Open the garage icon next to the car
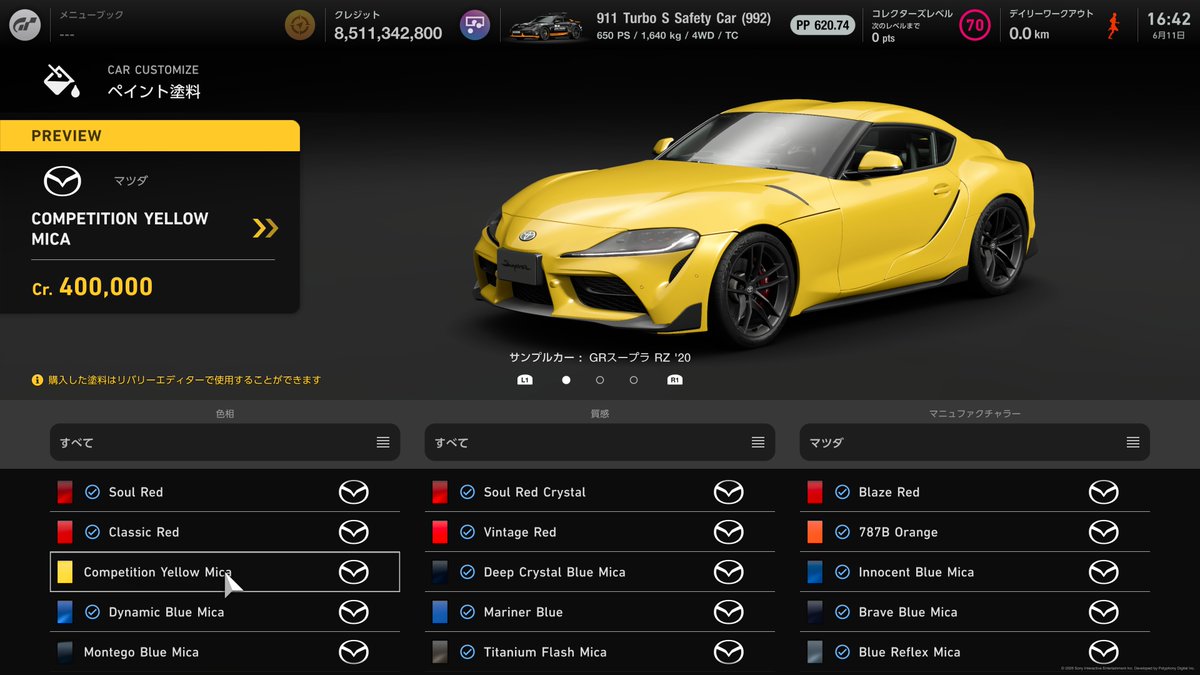This screenshot has width=1200, height=675. [475, 25]
